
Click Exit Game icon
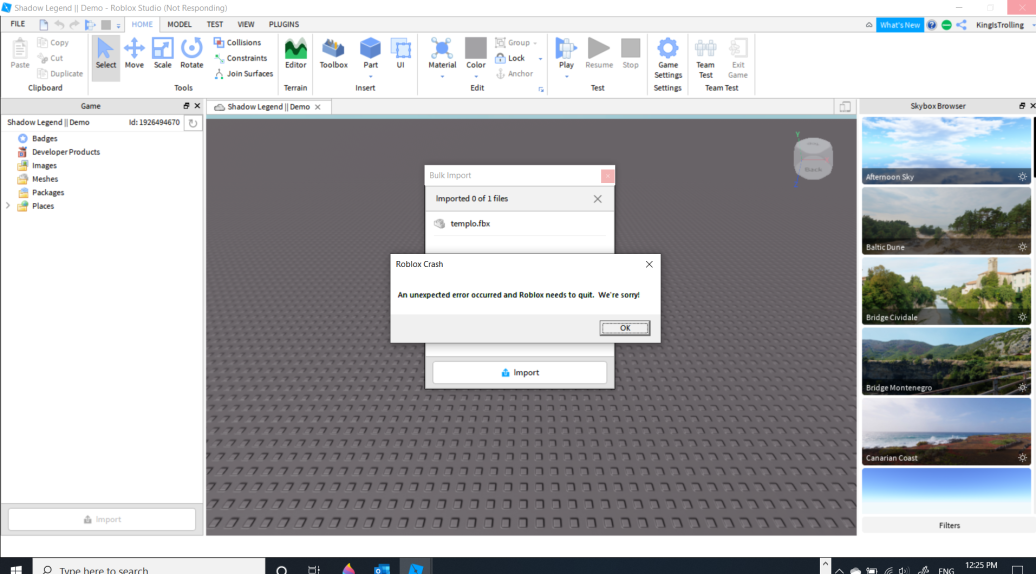click(737, 58)
